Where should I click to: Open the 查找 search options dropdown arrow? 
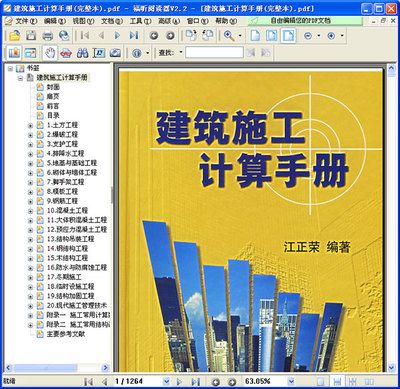(x=181, y=52)
